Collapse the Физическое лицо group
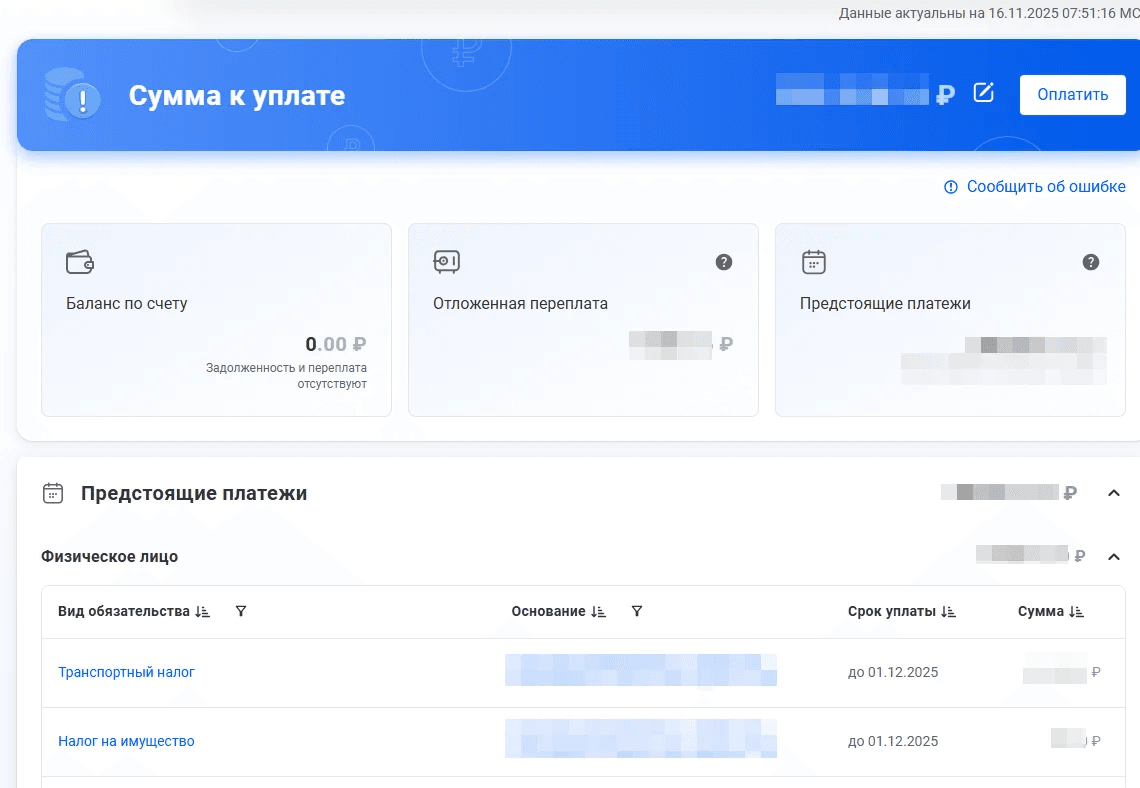 [x=1113, y=557]
